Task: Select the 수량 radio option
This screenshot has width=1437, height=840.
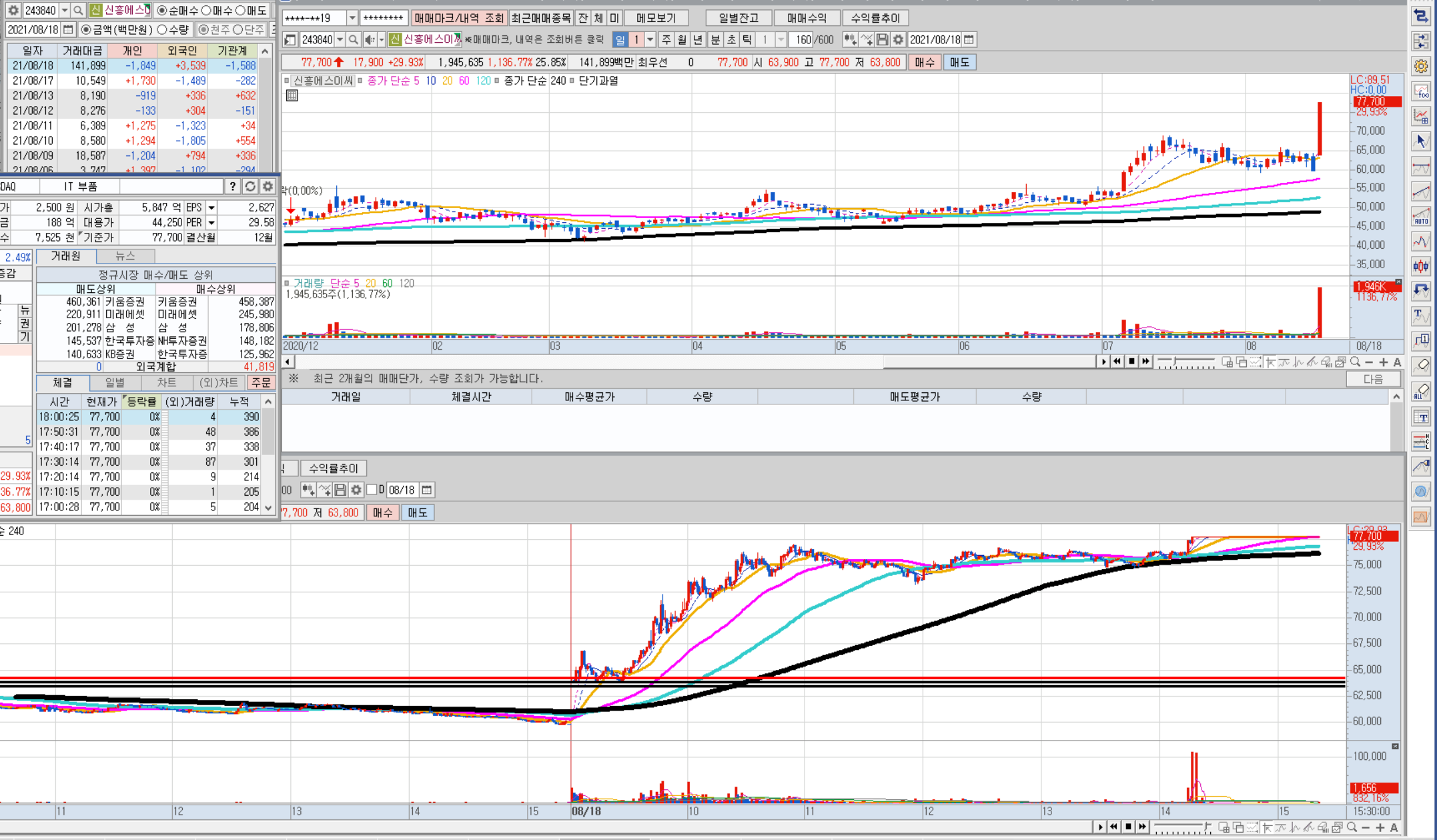Action: click(x=162, y=30)
